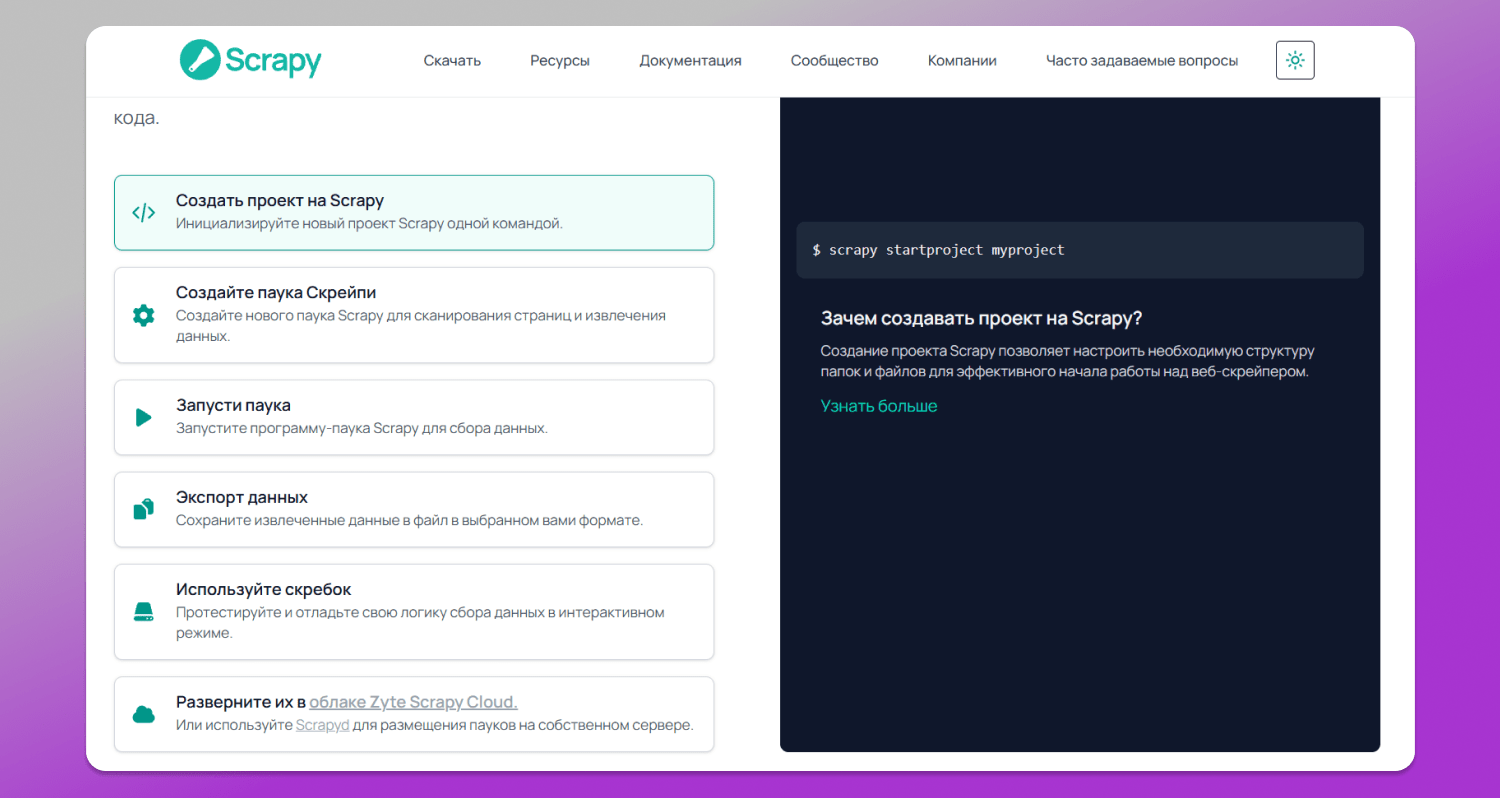Click the heading Зачем создавать проект на Scrapy?

[981, 318]
